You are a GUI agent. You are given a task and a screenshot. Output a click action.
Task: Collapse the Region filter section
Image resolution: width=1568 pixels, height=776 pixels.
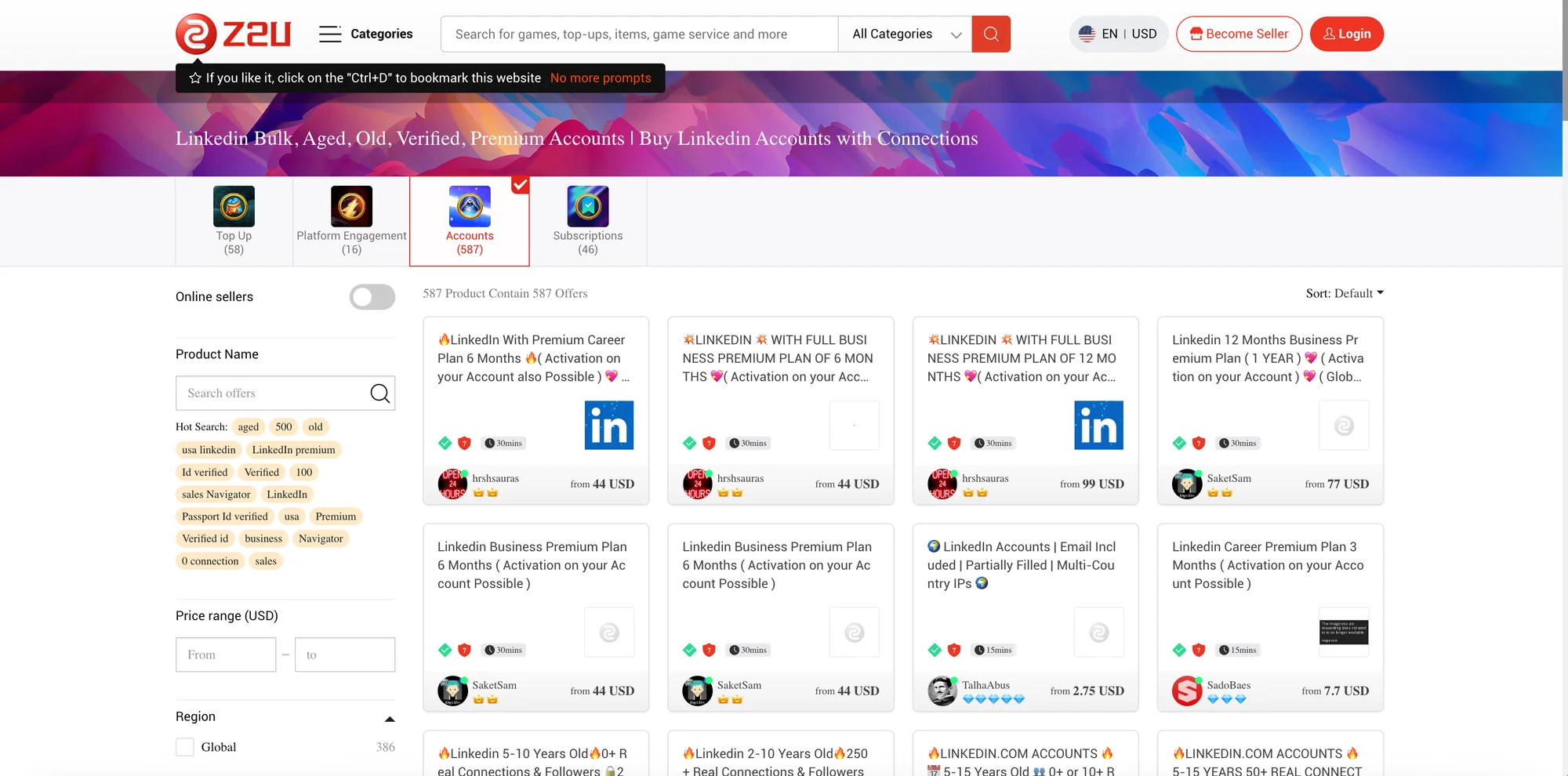click(x=390, y=718)
